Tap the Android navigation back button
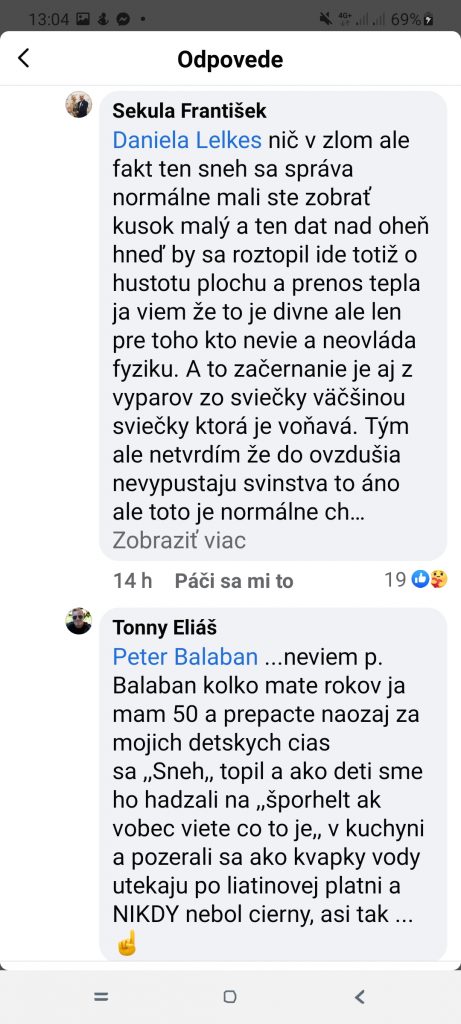 [x=359, y=997]
